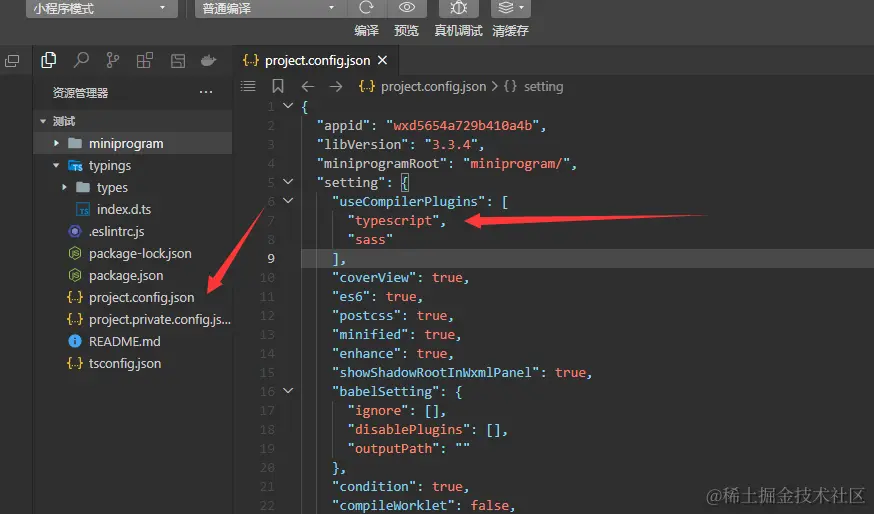874x514 pixels.
Task: Click the 编译 compile refresh icon
Action: coord(366,8)
